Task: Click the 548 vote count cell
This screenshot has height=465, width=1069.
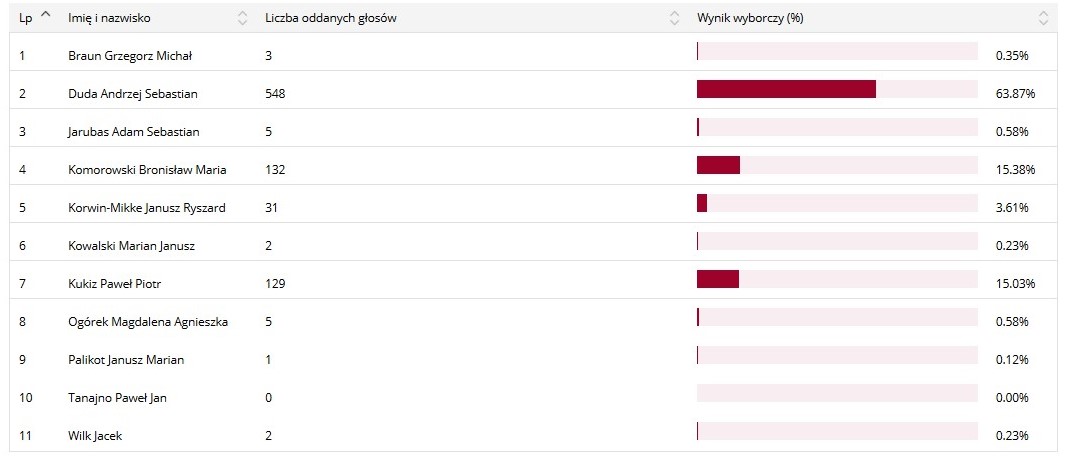Action: click(275, 94)
